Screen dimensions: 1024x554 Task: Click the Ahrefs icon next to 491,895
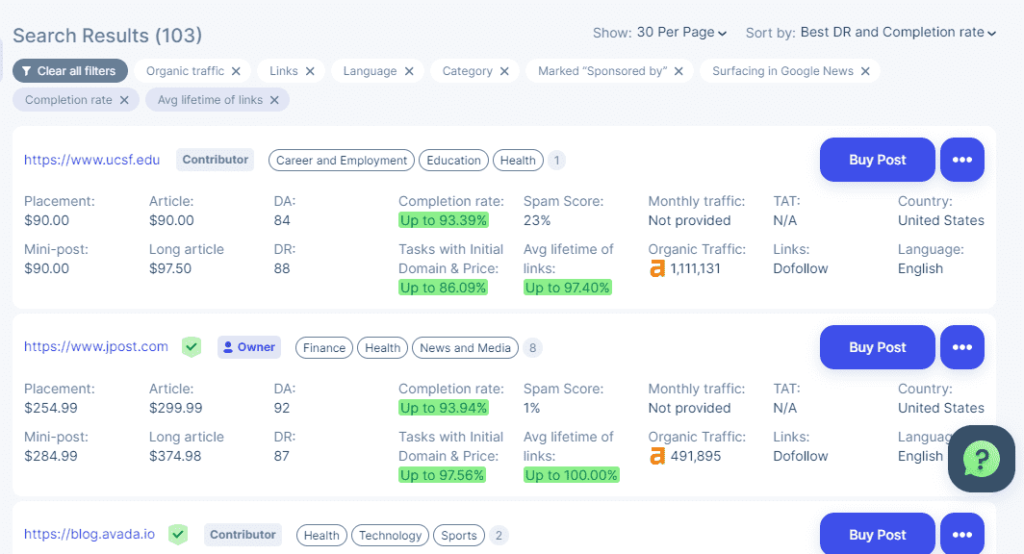point(657,456)
